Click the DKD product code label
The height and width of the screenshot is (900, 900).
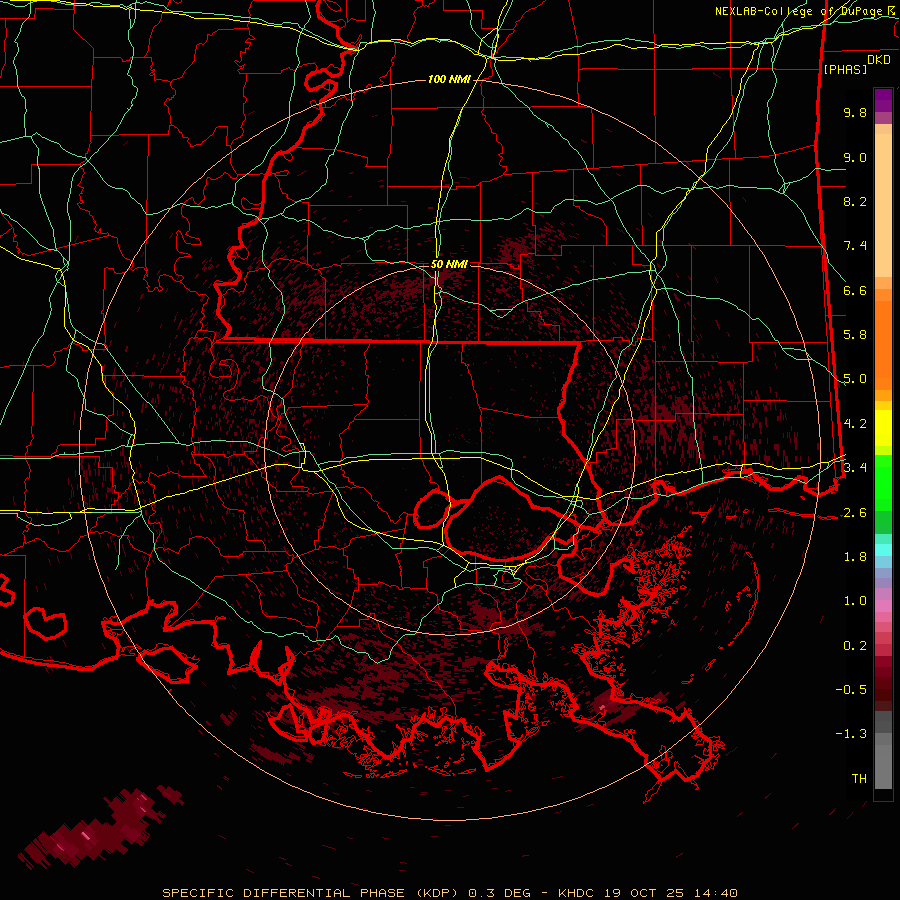(x=879, y=60)
